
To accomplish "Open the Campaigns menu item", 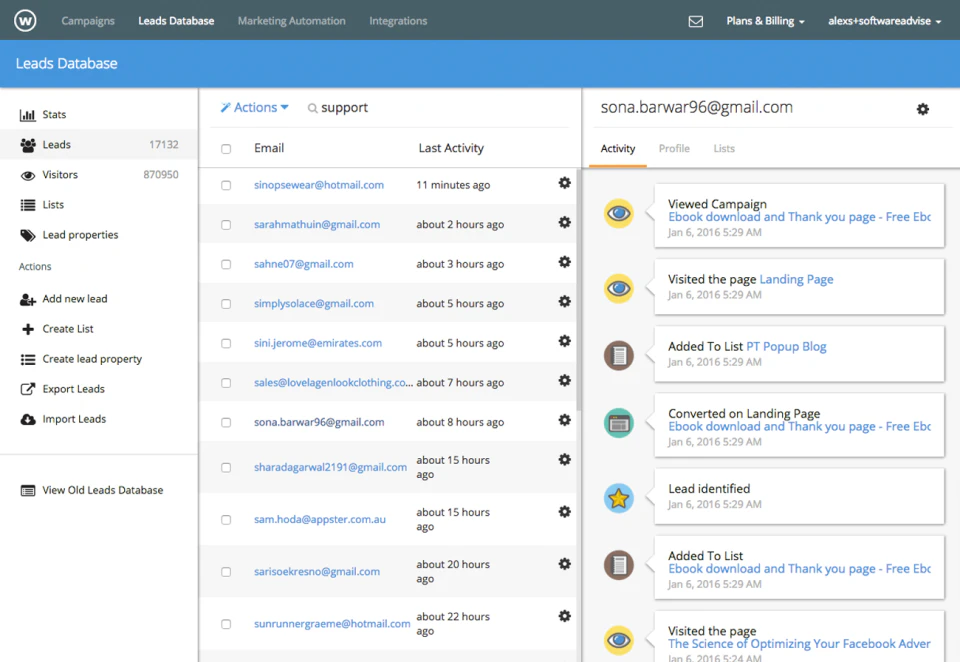I will click(x=87, y=19).
